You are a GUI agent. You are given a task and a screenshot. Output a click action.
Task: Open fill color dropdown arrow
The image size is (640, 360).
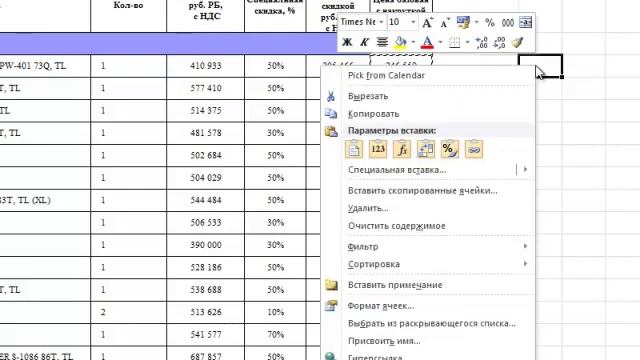(413, 42)
